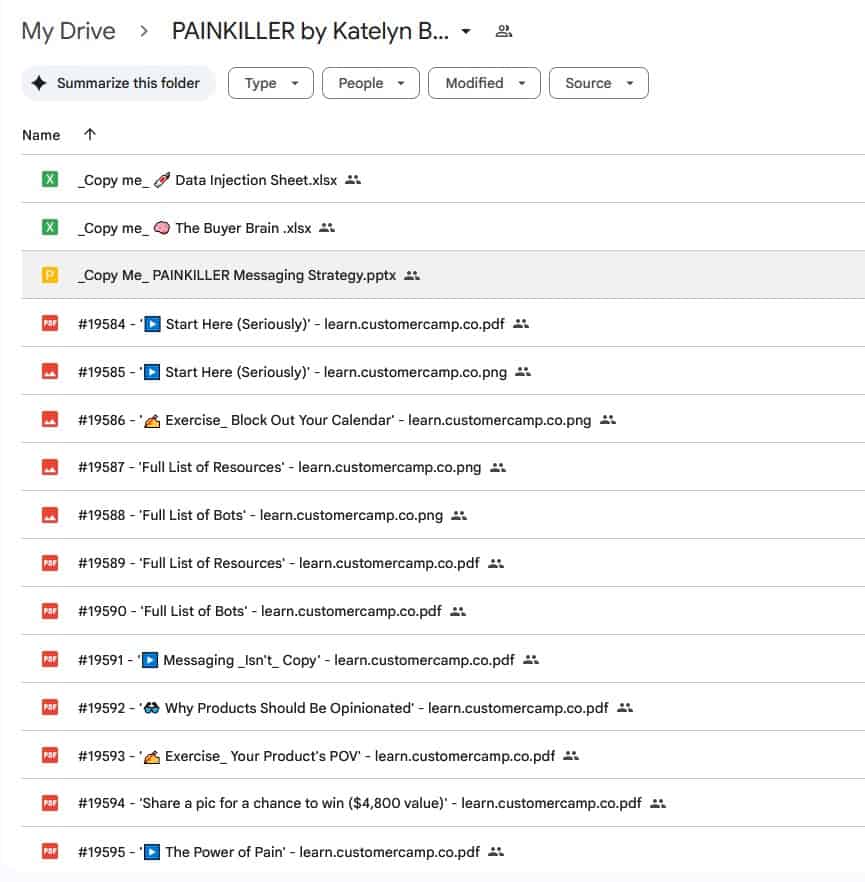
Task: Navigate to My Drive breadcrumb
Action: coord(68,31)
